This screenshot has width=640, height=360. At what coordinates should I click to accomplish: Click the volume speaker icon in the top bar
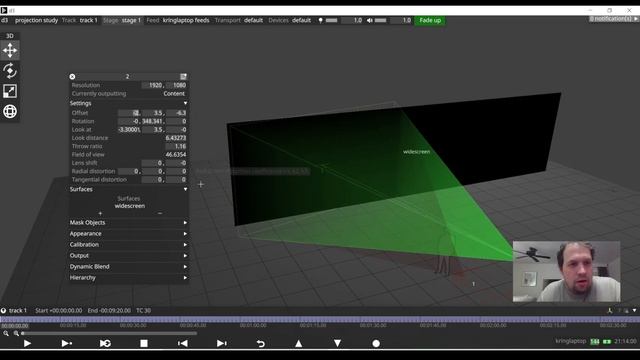tap(369, 20)
